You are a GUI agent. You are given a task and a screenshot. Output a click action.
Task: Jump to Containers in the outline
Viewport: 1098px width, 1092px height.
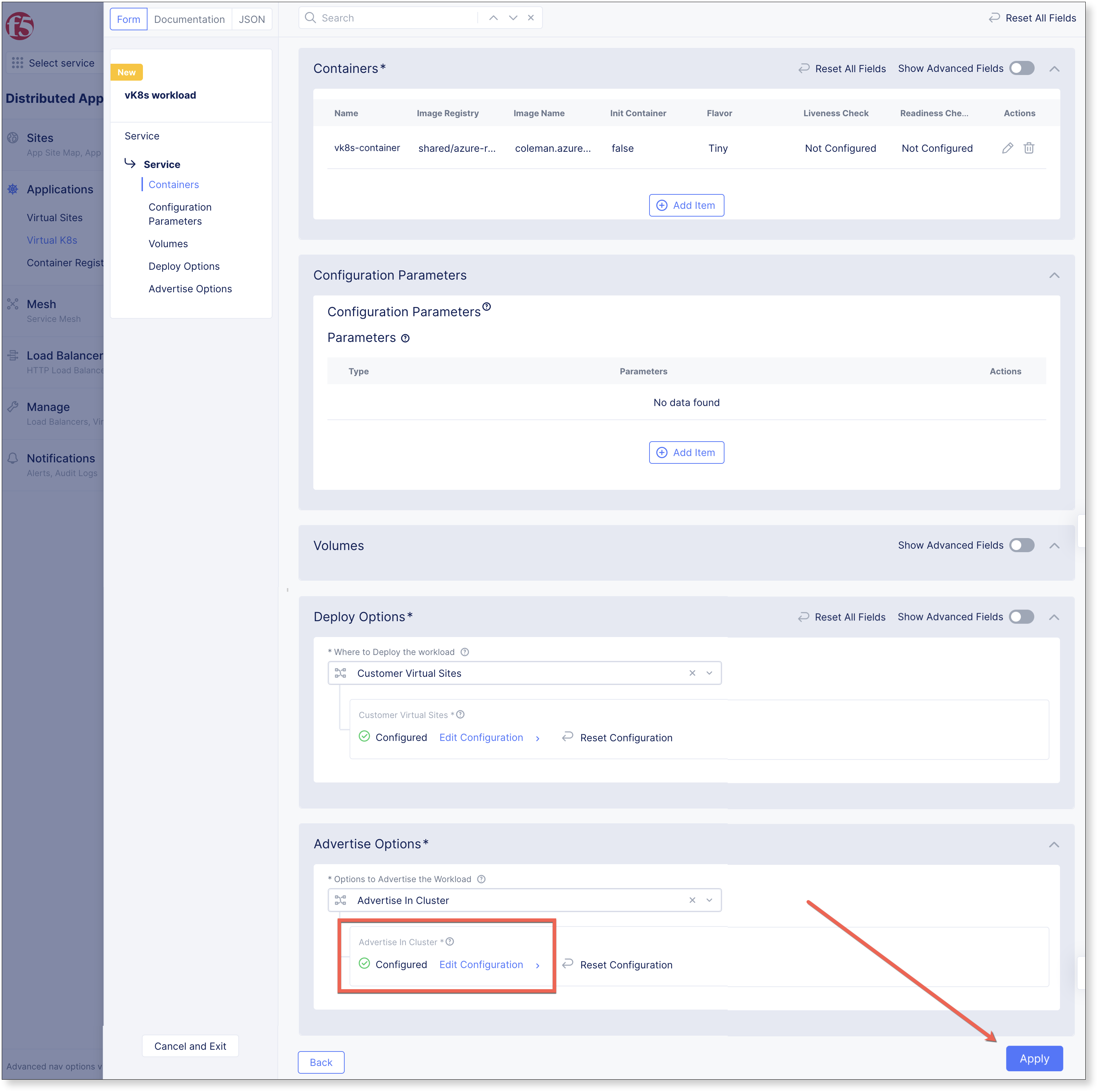pyautogui.click(x=173, y=185)
